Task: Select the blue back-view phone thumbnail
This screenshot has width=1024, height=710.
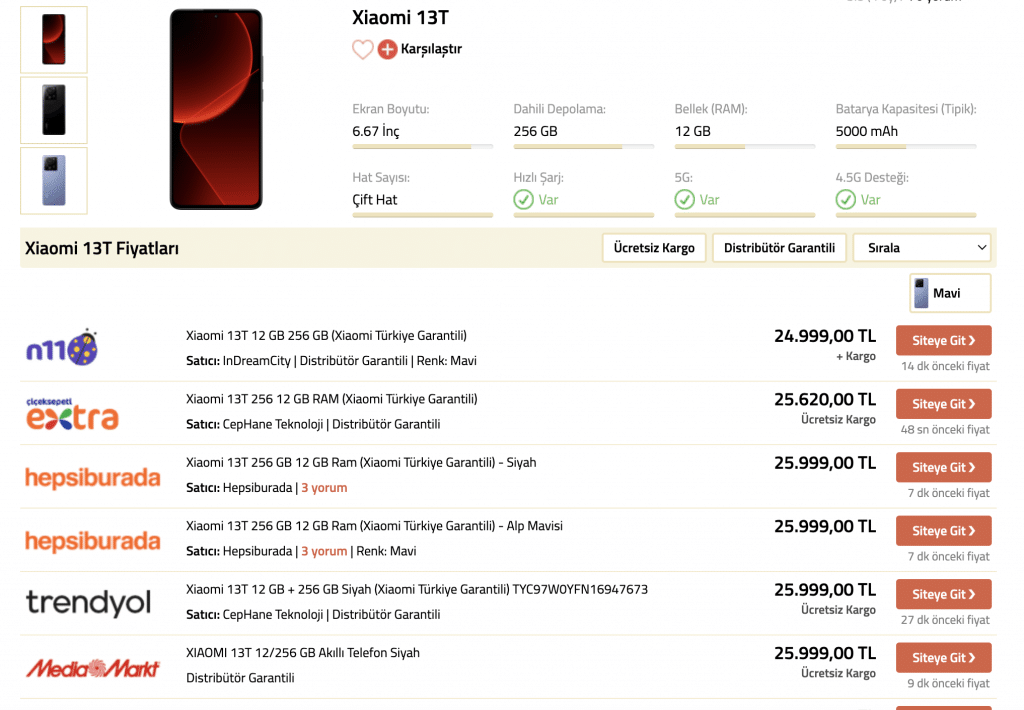Action: click(54, 181)
